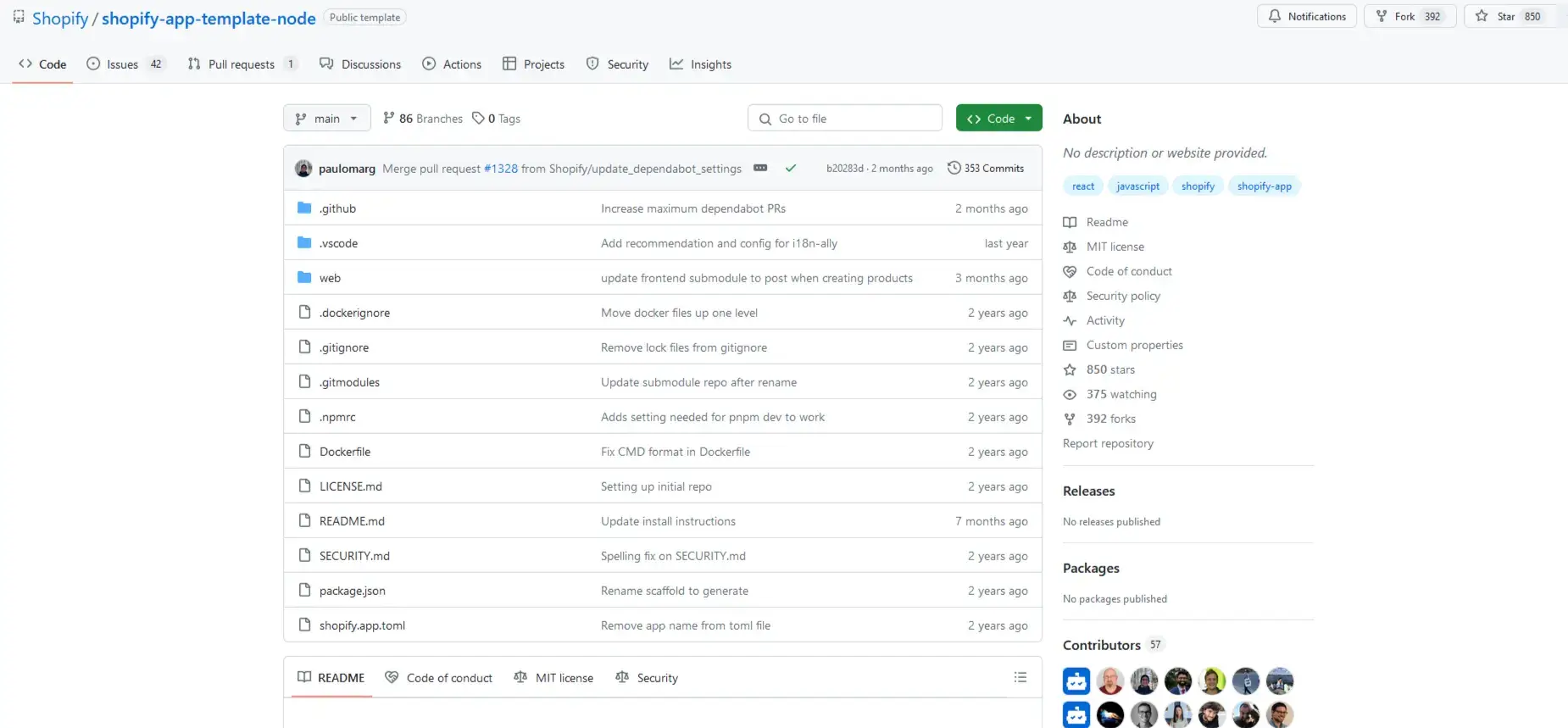Image resolution: width=1568 pixels, height=728 pixels.
Task: Click the Custom properties note icon
Action: [x=1070, y=345]
